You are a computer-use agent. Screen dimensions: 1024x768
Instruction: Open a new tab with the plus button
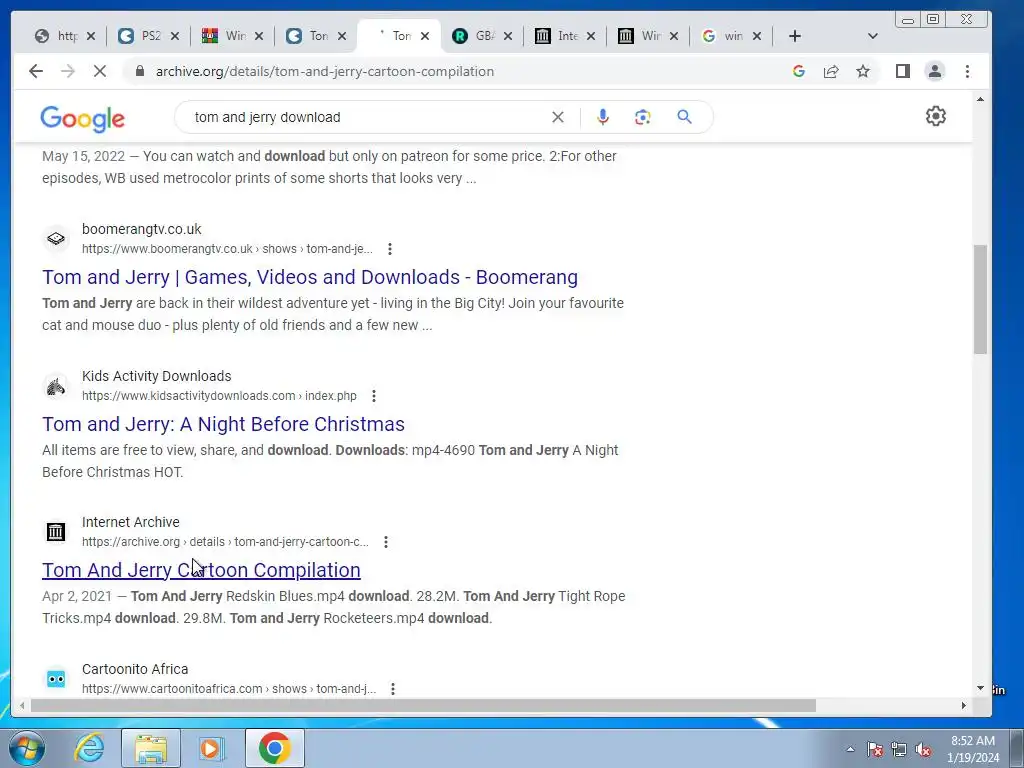click(794, 36)
